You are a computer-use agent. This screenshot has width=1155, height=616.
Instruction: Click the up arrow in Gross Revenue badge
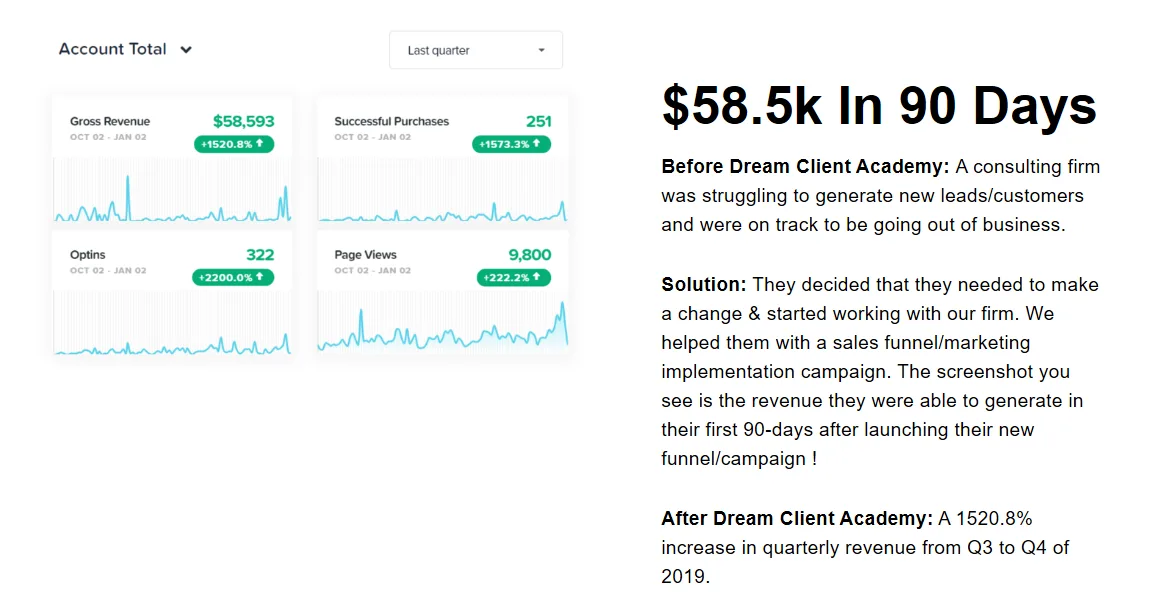click(259, 144)
